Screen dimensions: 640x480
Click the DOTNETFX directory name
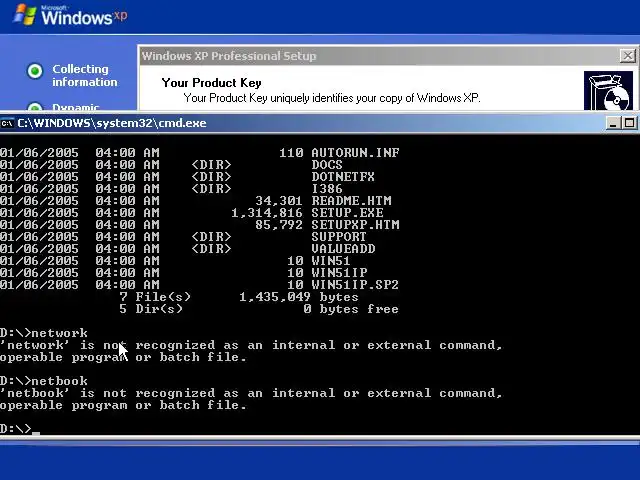pos(343,177)
